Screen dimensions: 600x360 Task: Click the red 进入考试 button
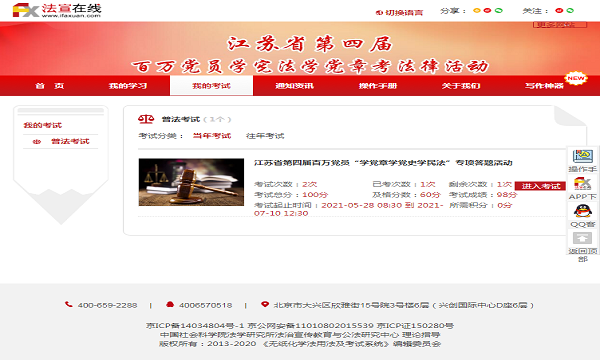pos(540,186)
